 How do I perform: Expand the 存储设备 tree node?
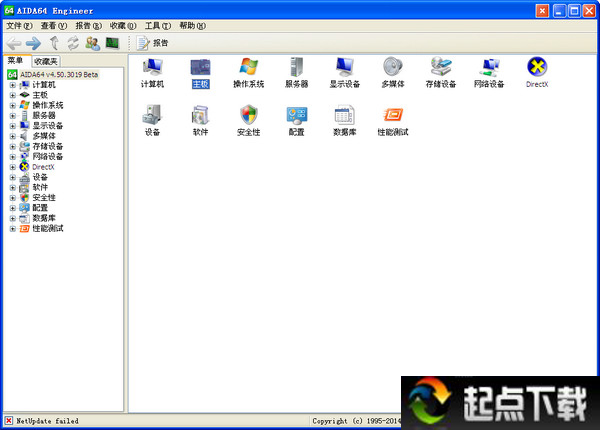pos(13,147)
